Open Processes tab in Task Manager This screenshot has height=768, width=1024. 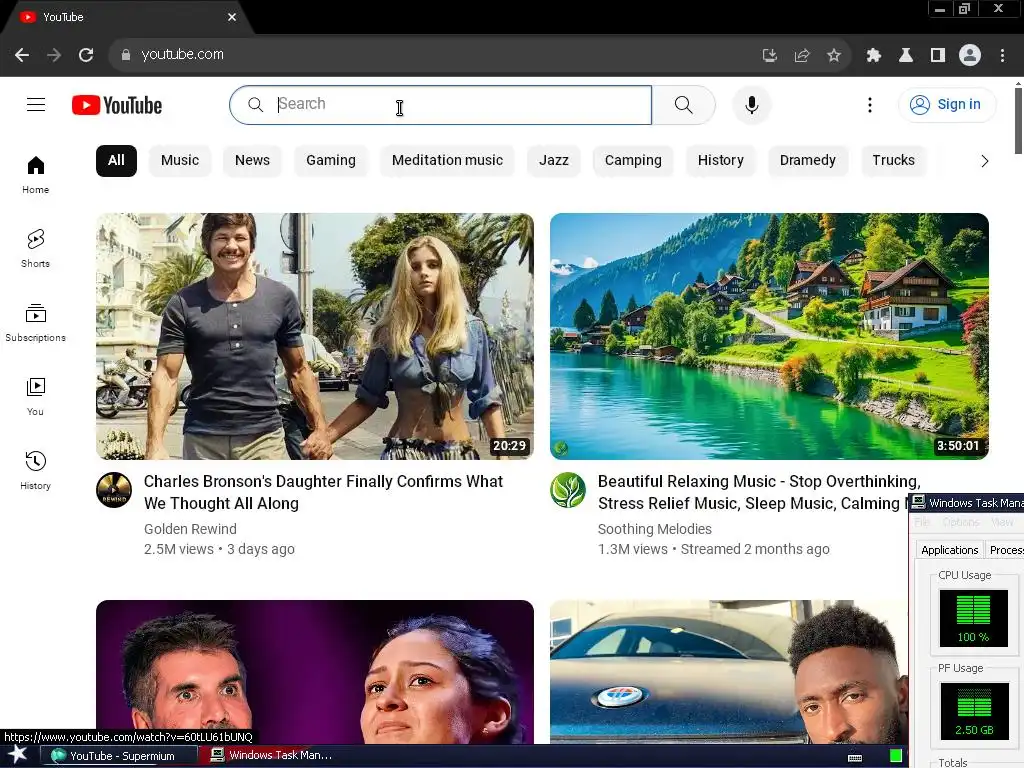click(x=1006, y=550)
